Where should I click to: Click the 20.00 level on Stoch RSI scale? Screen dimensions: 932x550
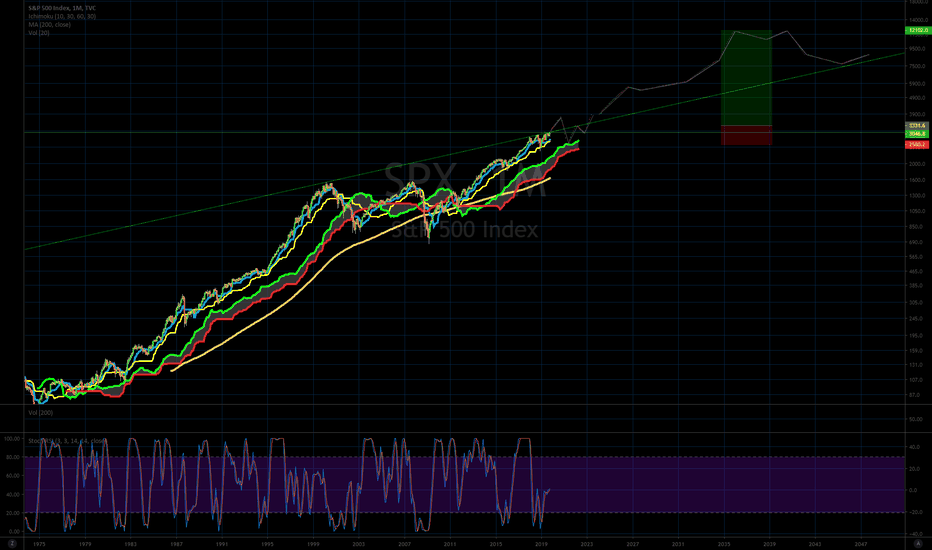(12, 513)
